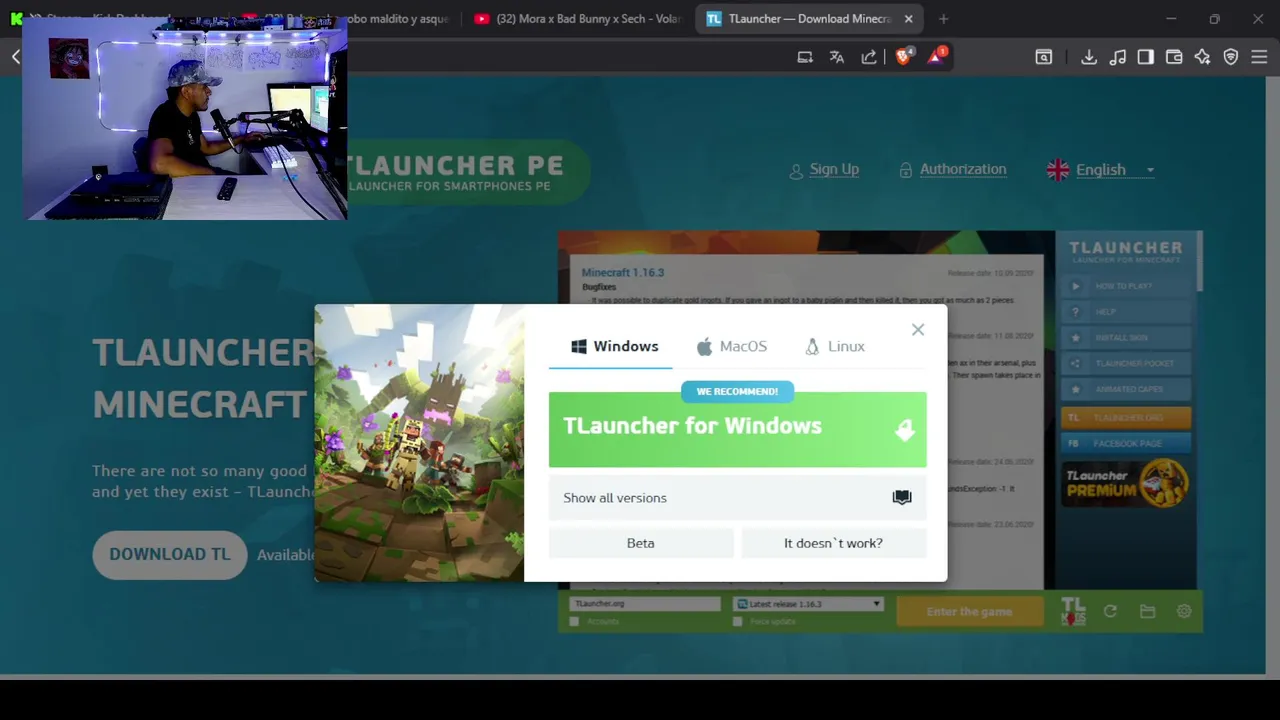Click the TLauncher favicon on active tab
The height and width of the screenshot is (720, 1280).
pos(714,19)
